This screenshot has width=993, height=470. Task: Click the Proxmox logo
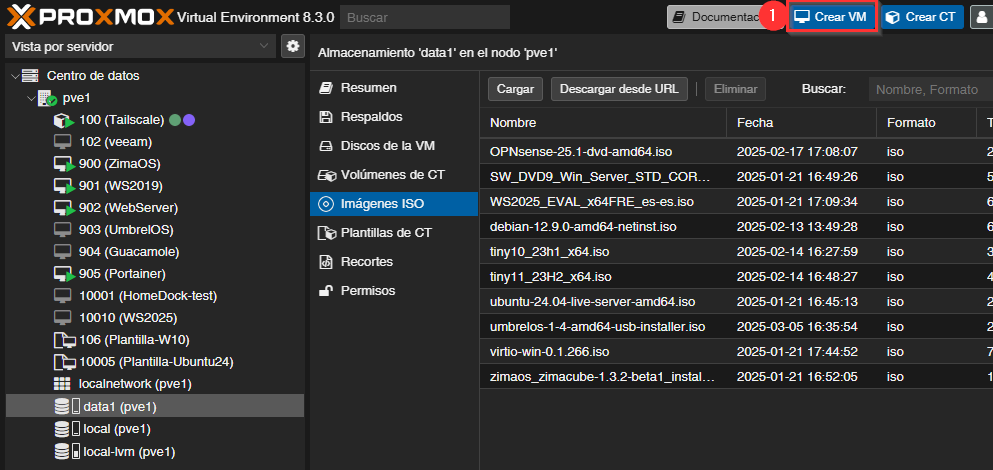pos(90,16)
